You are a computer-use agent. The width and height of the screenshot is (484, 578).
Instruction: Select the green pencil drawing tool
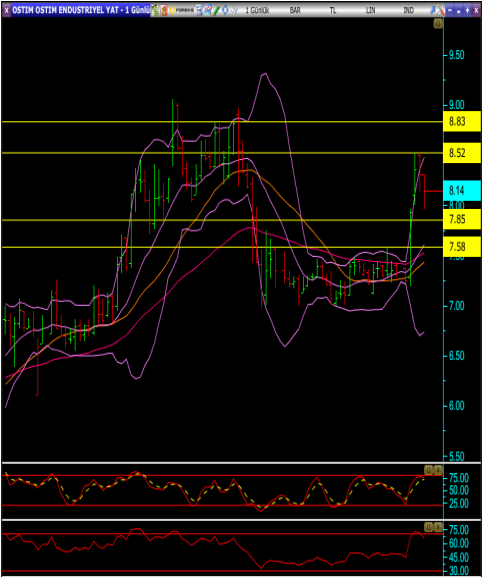(217, 10)
